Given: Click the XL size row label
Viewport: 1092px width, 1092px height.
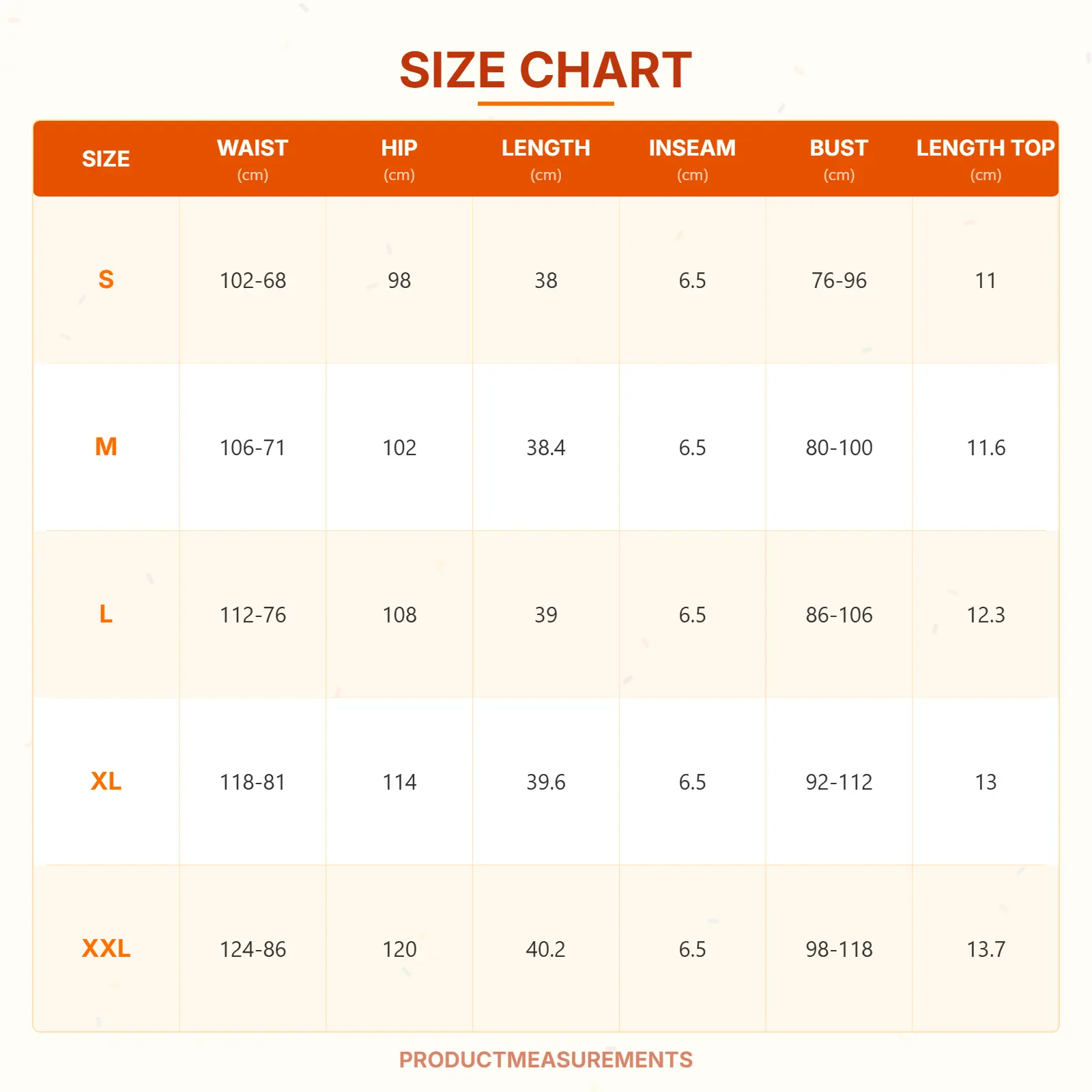Looking at the screenshot, I should (106, 781).
